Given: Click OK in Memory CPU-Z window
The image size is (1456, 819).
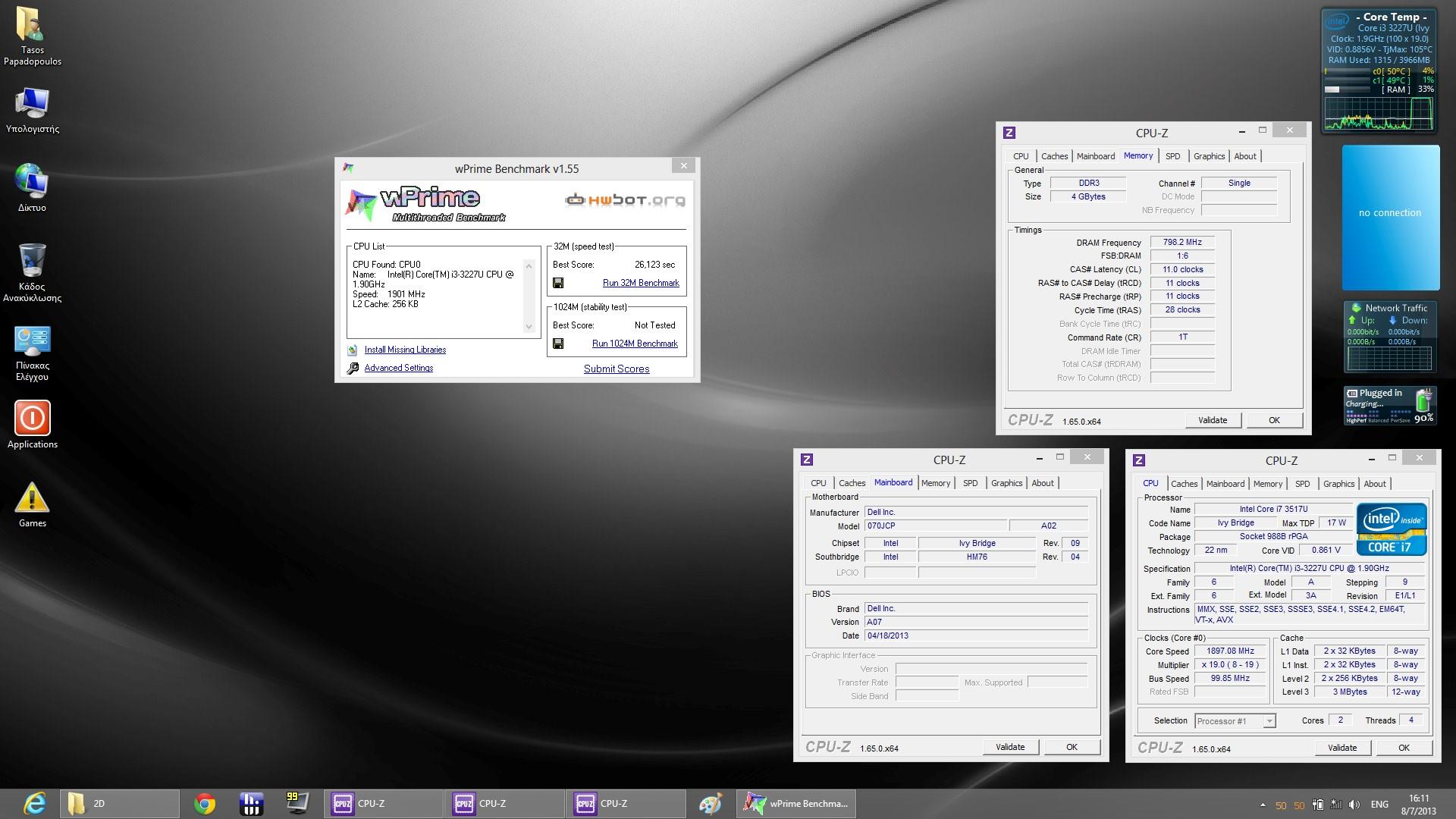Looking at the screenshot, I should coord(1274,420).
